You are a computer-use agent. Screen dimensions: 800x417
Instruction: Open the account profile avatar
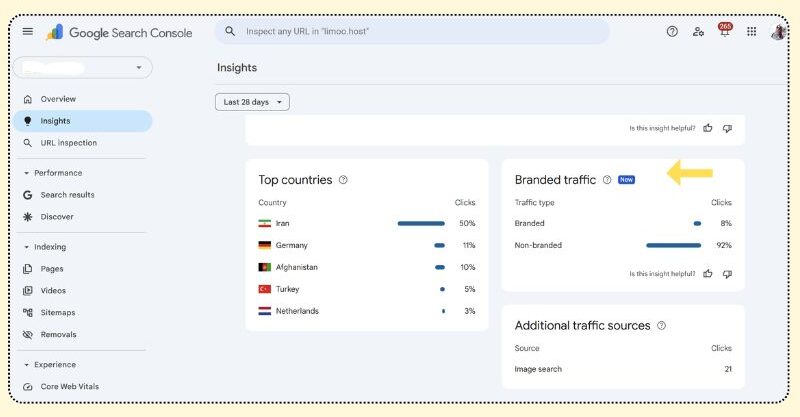tap(778, 32)
